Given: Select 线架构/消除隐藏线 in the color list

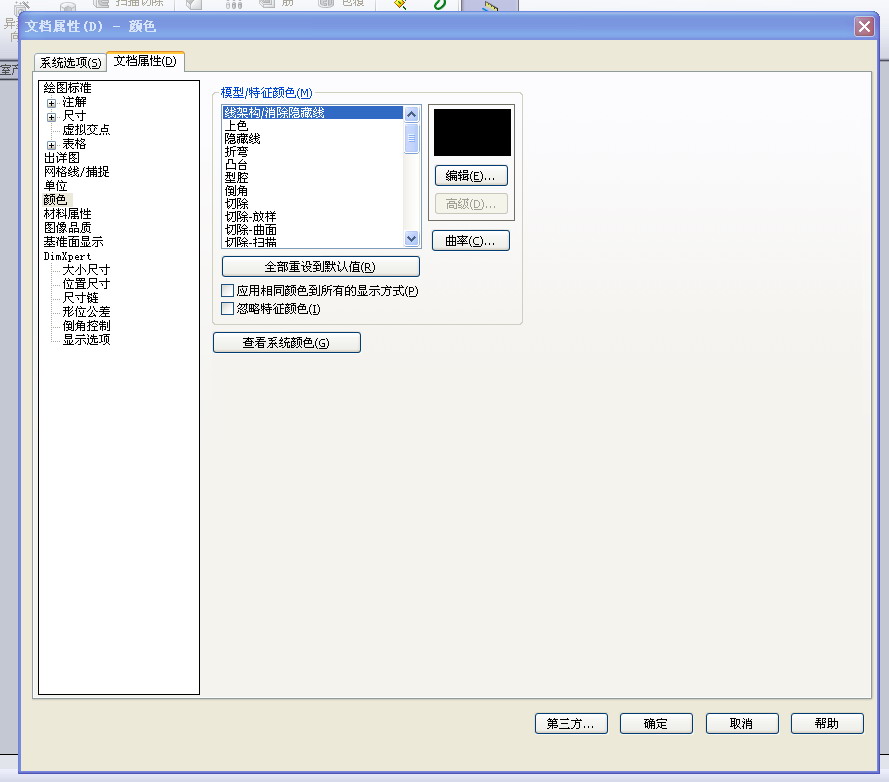Looking at the screenshot, I should [x=312, y=112].
